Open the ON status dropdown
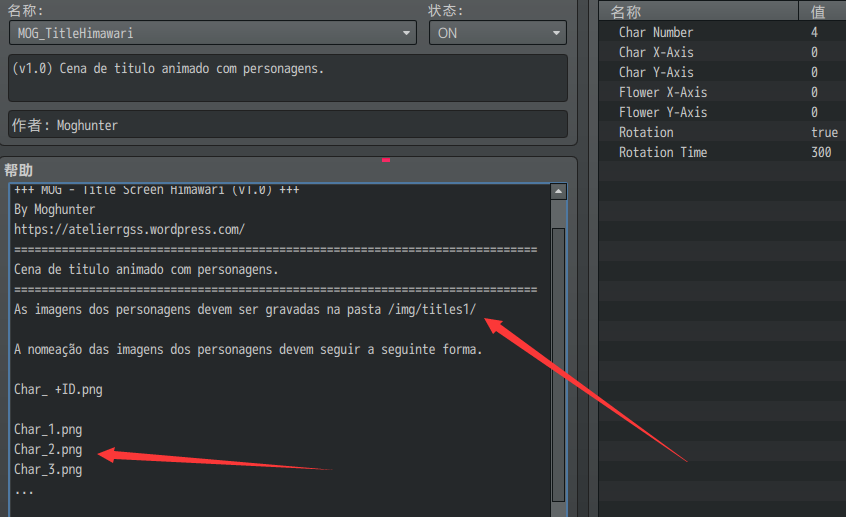Viewport: 846px width, 517px height. tap(497, 33)
